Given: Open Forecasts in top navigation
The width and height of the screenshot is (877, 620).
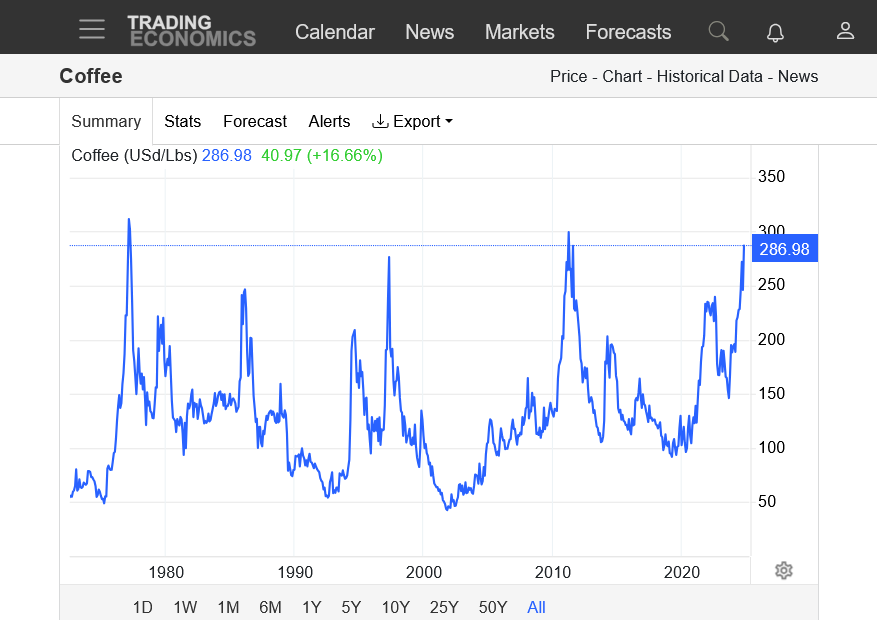Looking at the screenshot, I should [628, 32].
